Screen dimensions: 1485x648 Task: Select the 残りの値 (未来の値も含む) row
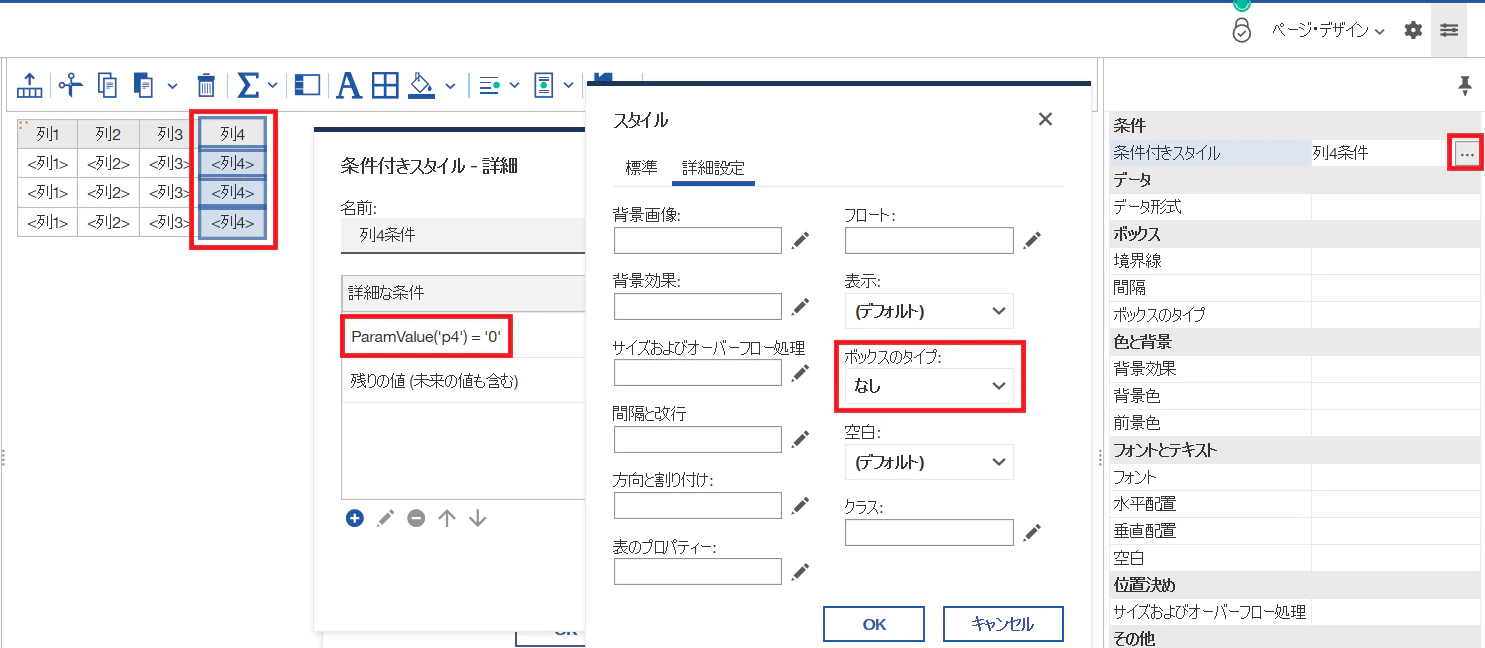point(464,380)
